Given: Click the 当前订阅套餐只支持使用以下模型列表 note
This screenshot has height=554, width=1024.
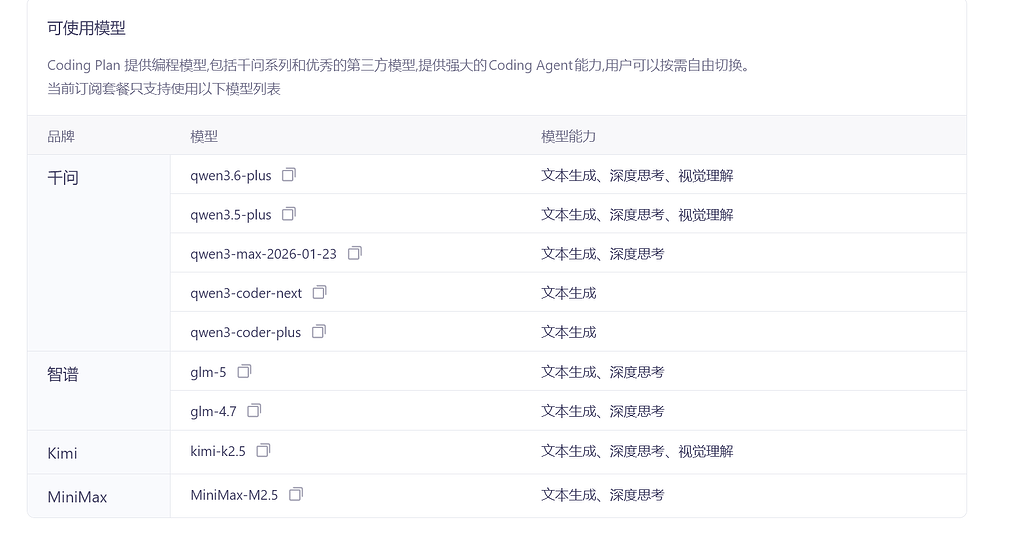Looking at the screenshot, I should click(164, 89).
